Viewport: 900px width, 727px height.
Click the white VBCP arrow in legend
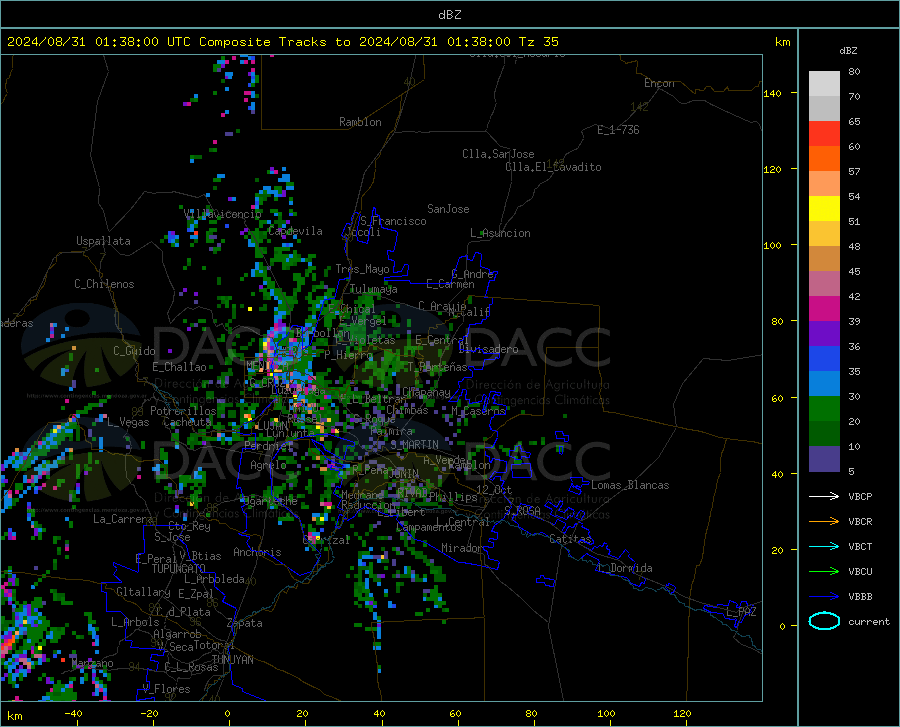coord(824,496)
